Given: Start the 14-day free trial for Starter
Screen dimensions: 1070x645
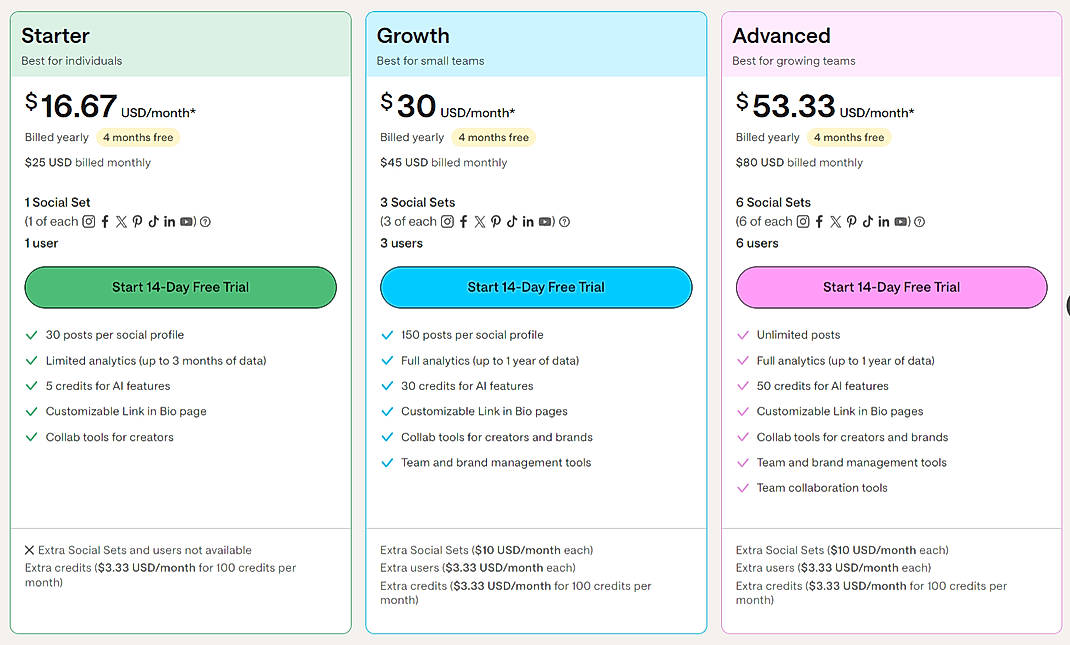Looking at the screenshot, I should pos(180,287).
